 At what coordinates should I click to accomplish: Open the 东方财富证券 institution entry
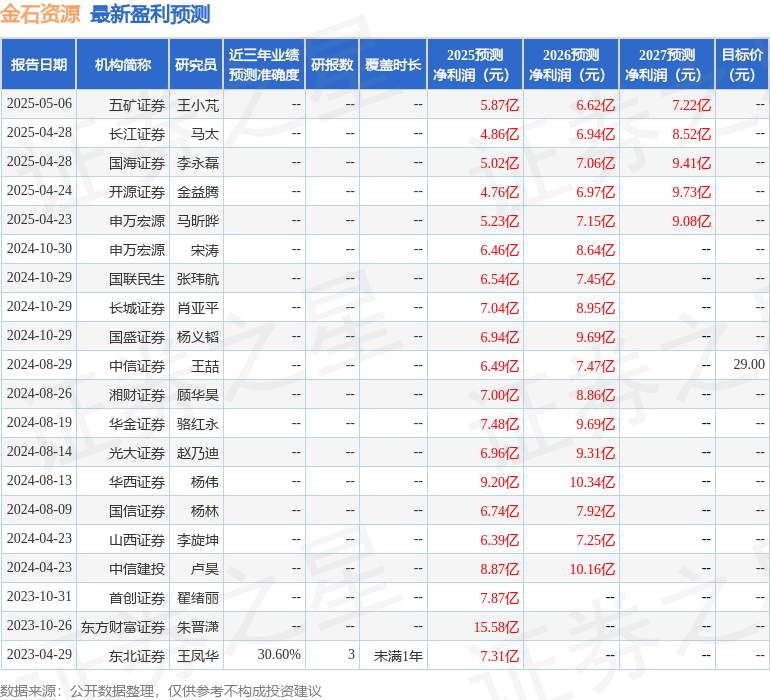point(123,627)
